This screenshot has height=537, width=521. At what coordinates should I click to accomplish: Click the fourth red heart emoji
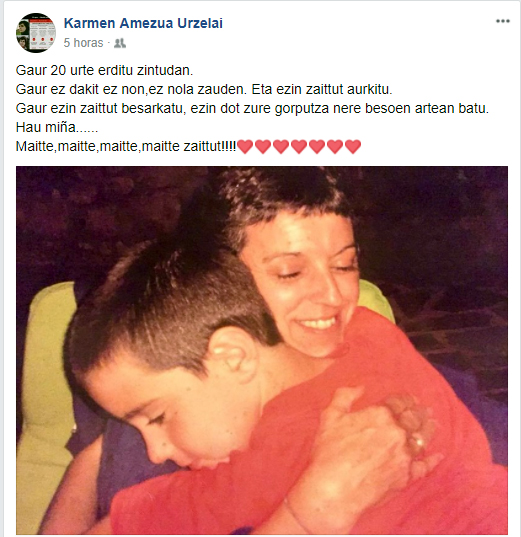[299, 147]
